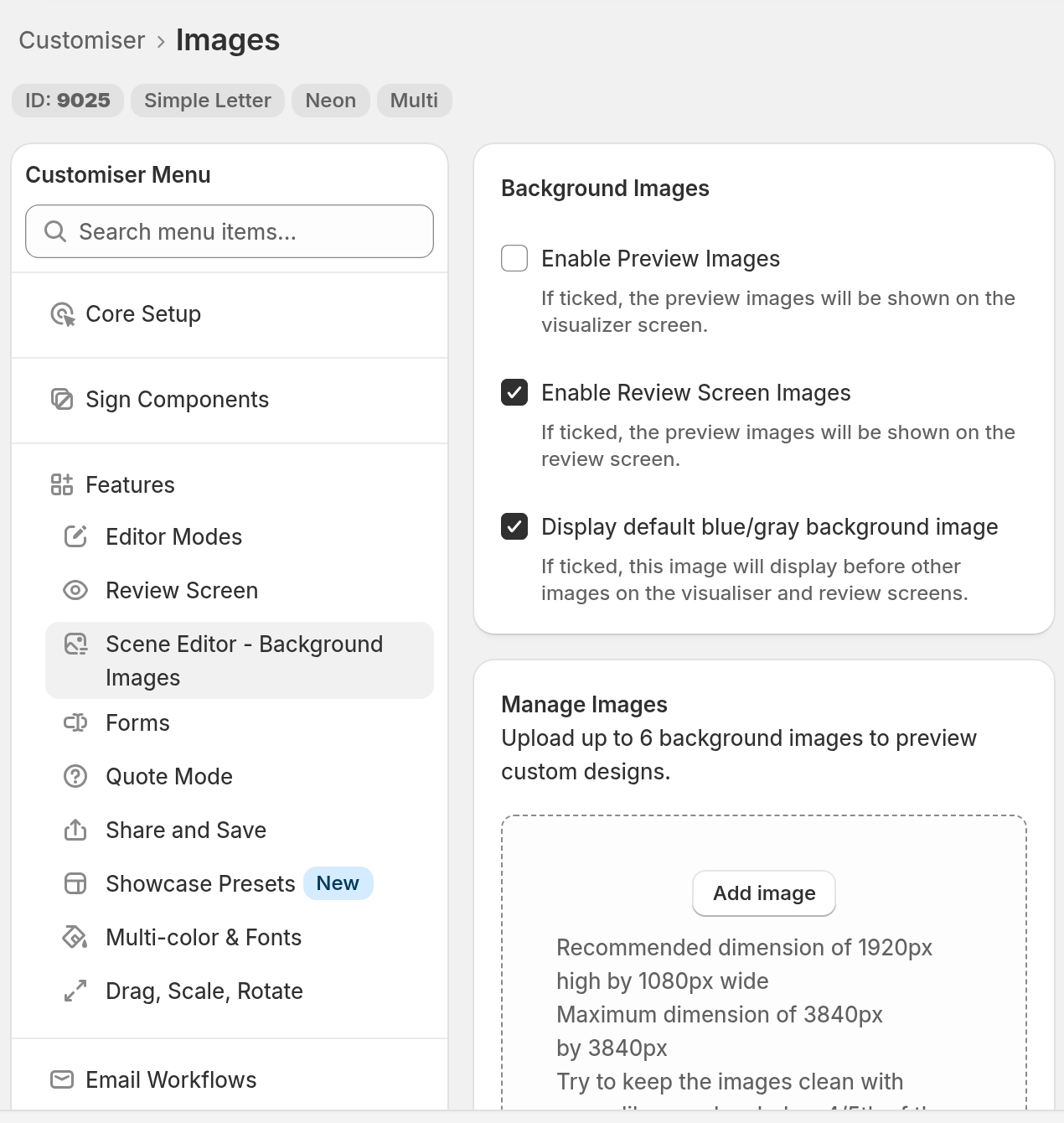This screenshot has width=1064, height=1123.
Task: Click the Core Setup cursor icon
Action: [63, 314]
